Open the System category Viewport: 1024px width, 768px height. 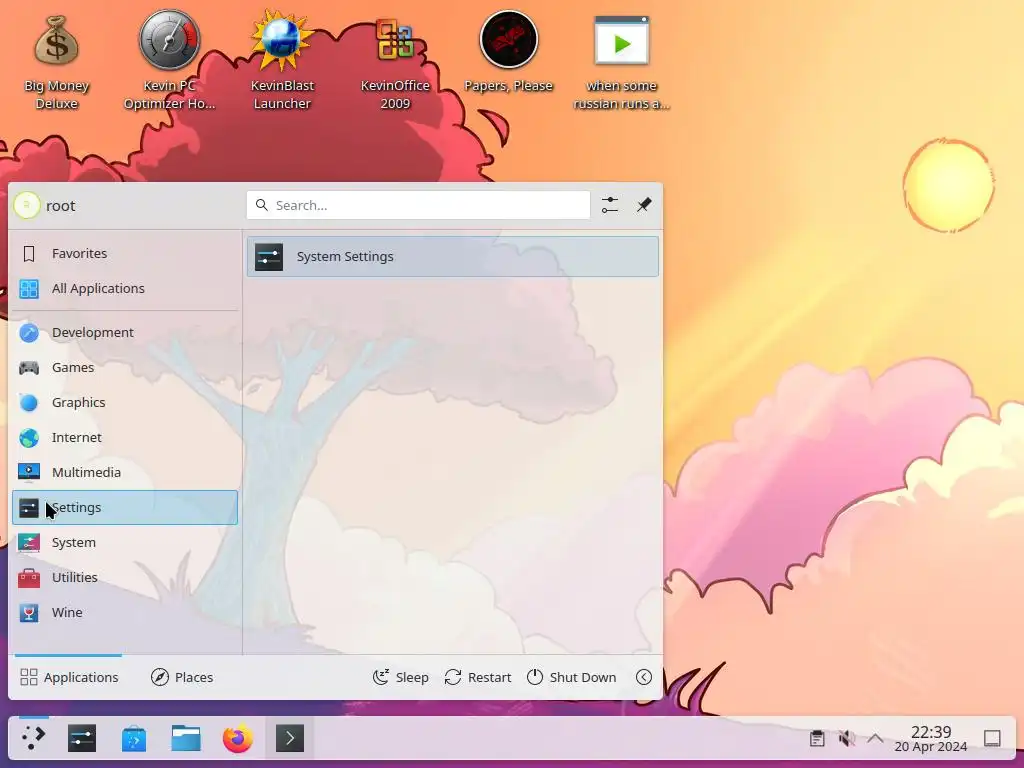point(125,543)
